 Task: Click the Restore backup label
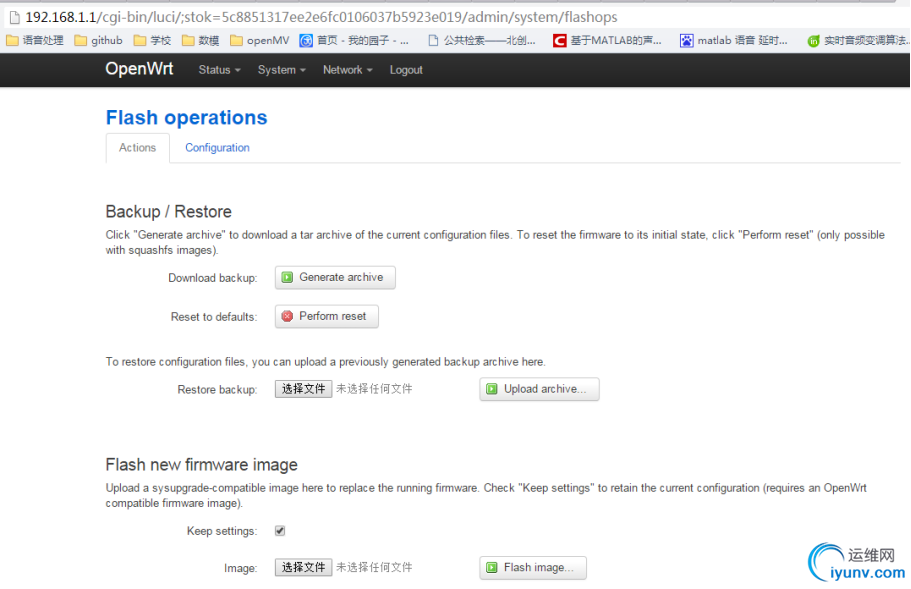(x=217, y=389)
